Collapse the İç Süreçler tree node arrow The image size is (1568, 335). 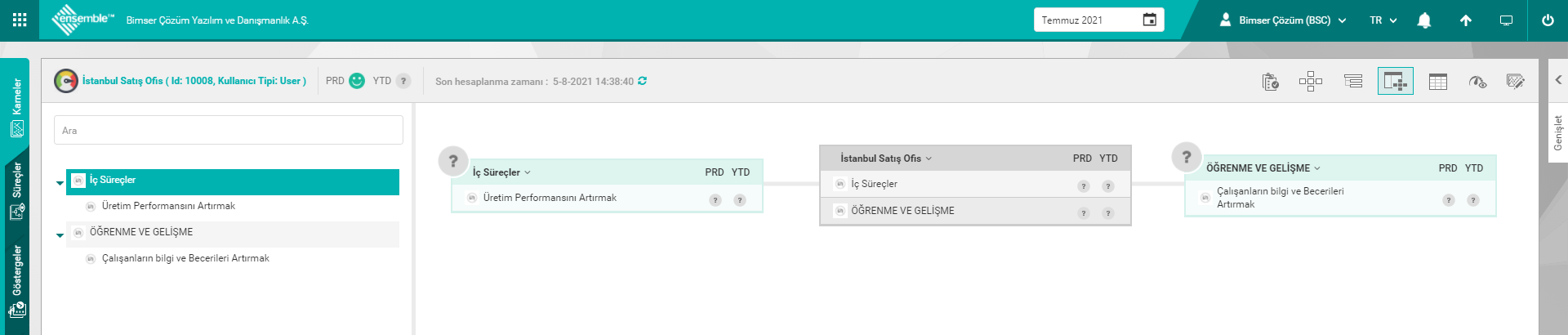60,183
